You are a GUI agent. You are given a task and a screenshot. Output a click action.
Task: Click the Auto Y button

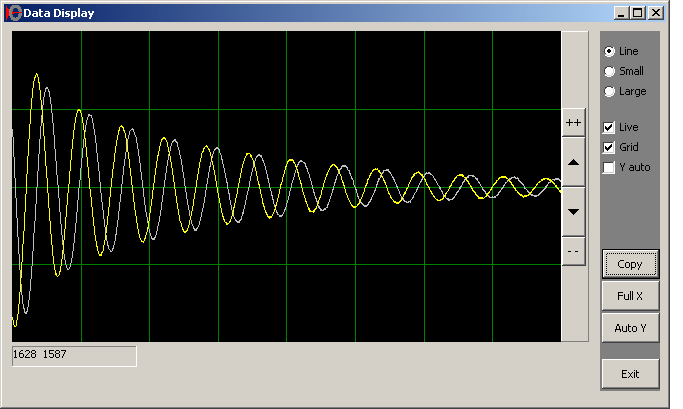[x=630, y=328]
